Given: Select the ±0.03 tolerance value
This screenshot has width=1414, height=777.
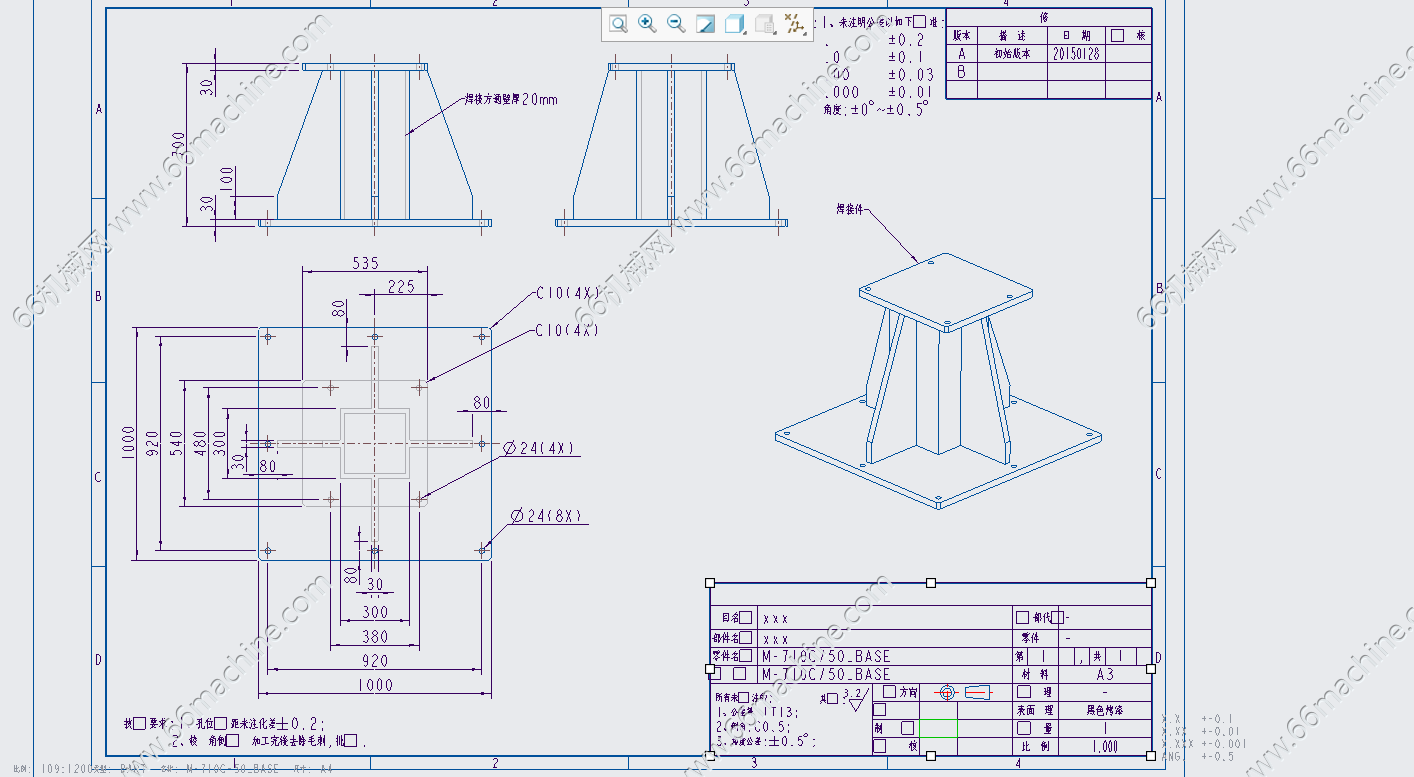Looking at the screenshot, I should click(911, 74).
